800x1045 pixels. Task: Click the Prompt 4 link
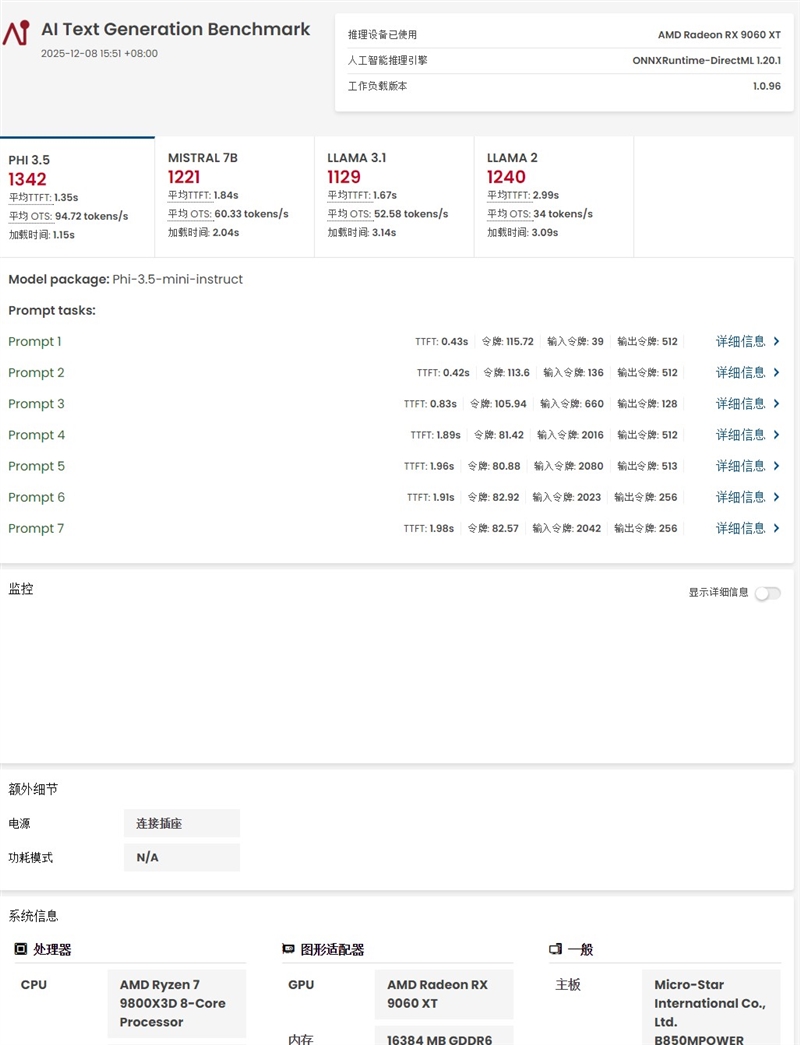coord(35,435)
